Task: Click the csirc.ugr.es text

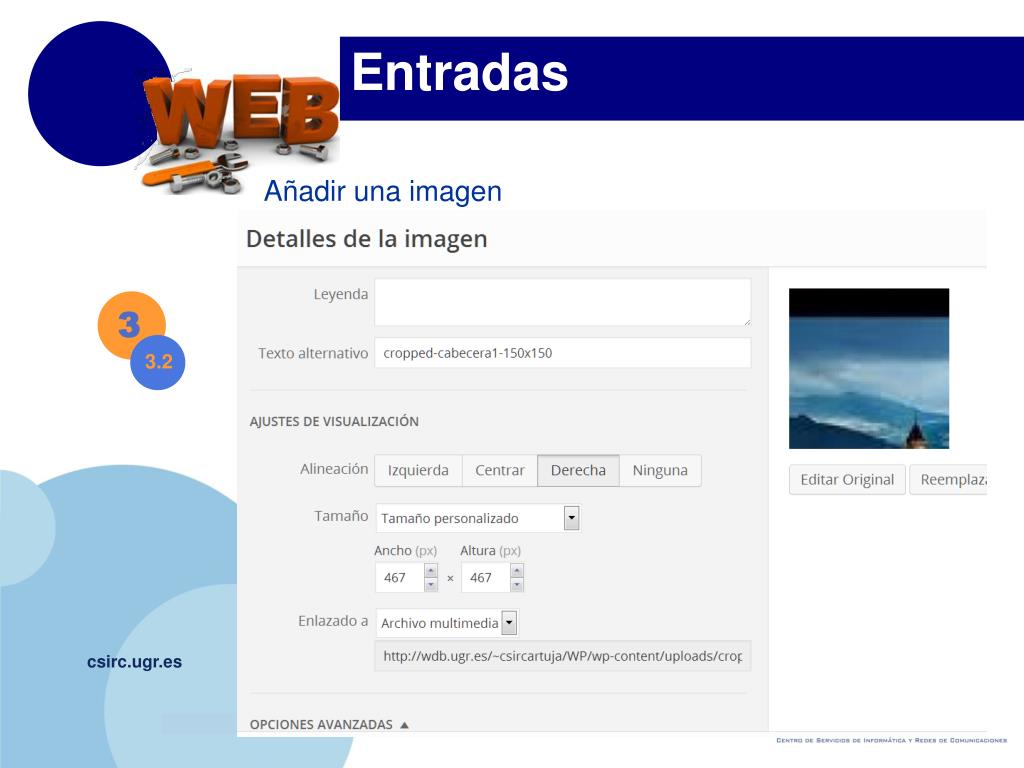Action: (135, 662)
